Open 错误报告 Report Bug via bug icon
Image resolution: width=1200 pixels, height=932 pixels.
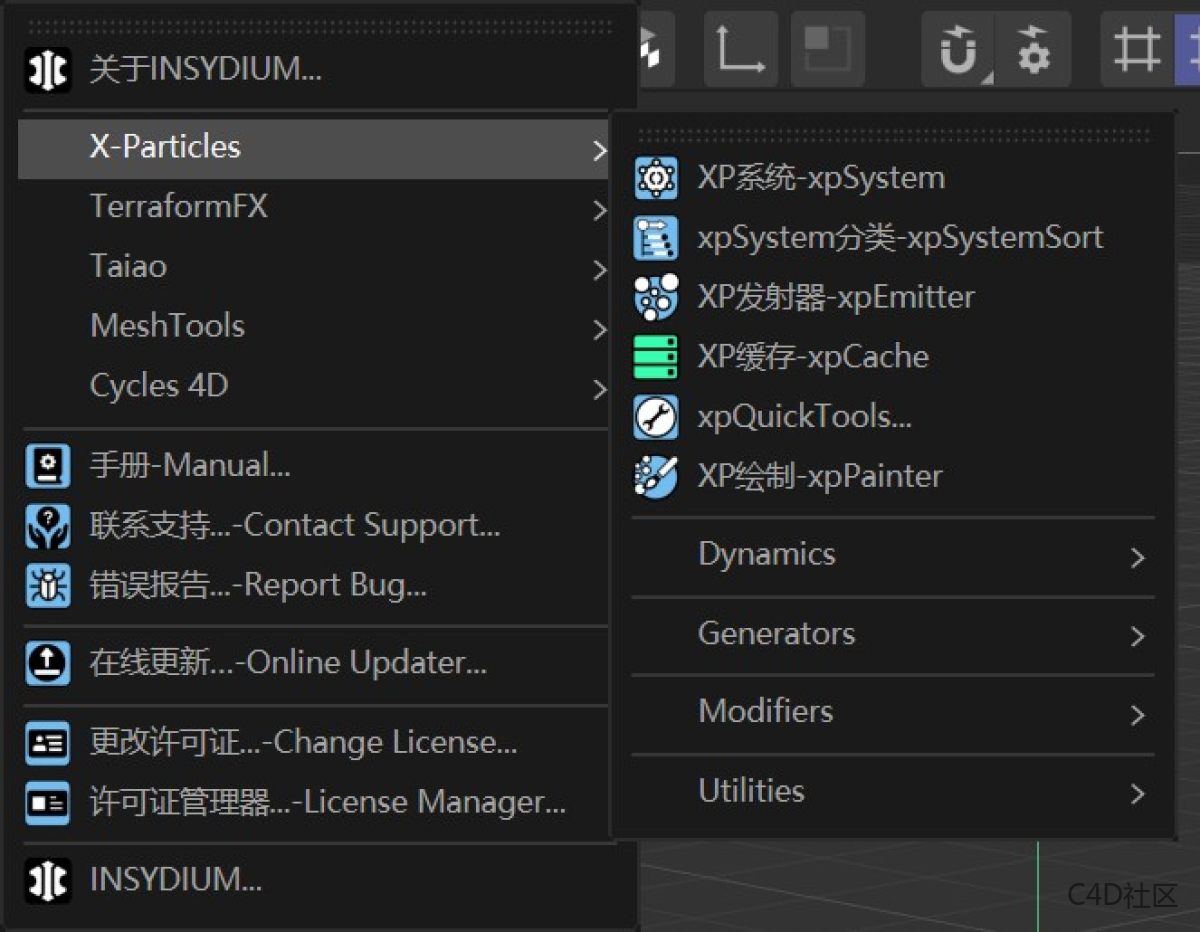(x=46, y=586)
